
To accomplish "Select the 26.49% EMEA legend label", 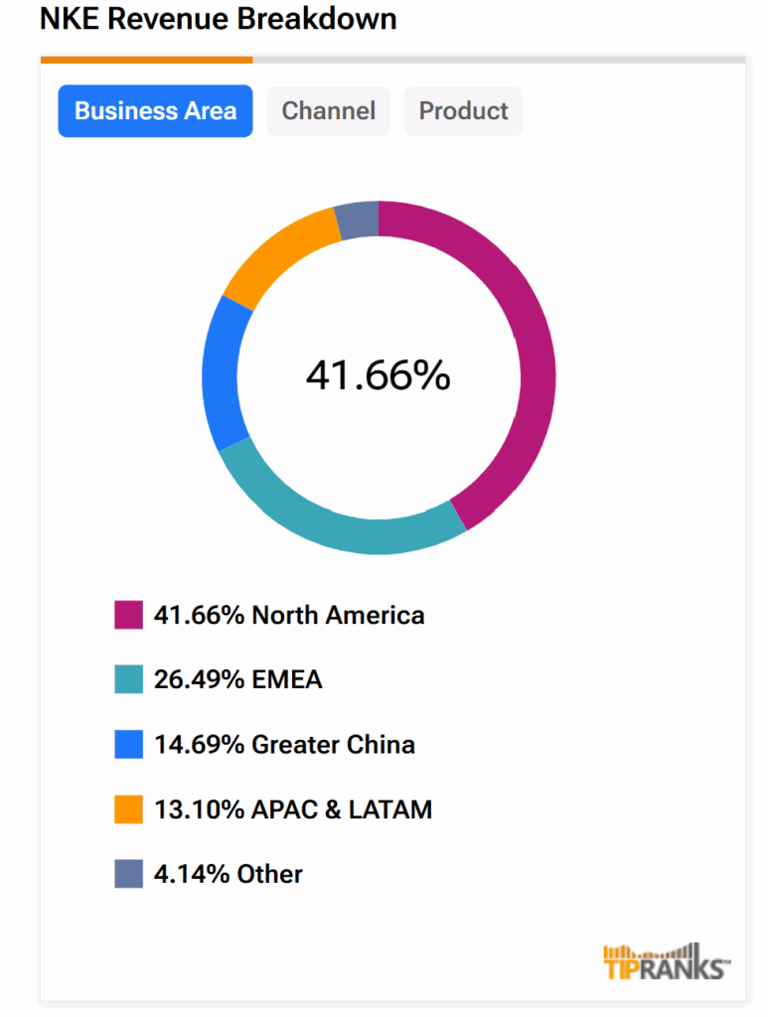I will click(x=238, y=680).
